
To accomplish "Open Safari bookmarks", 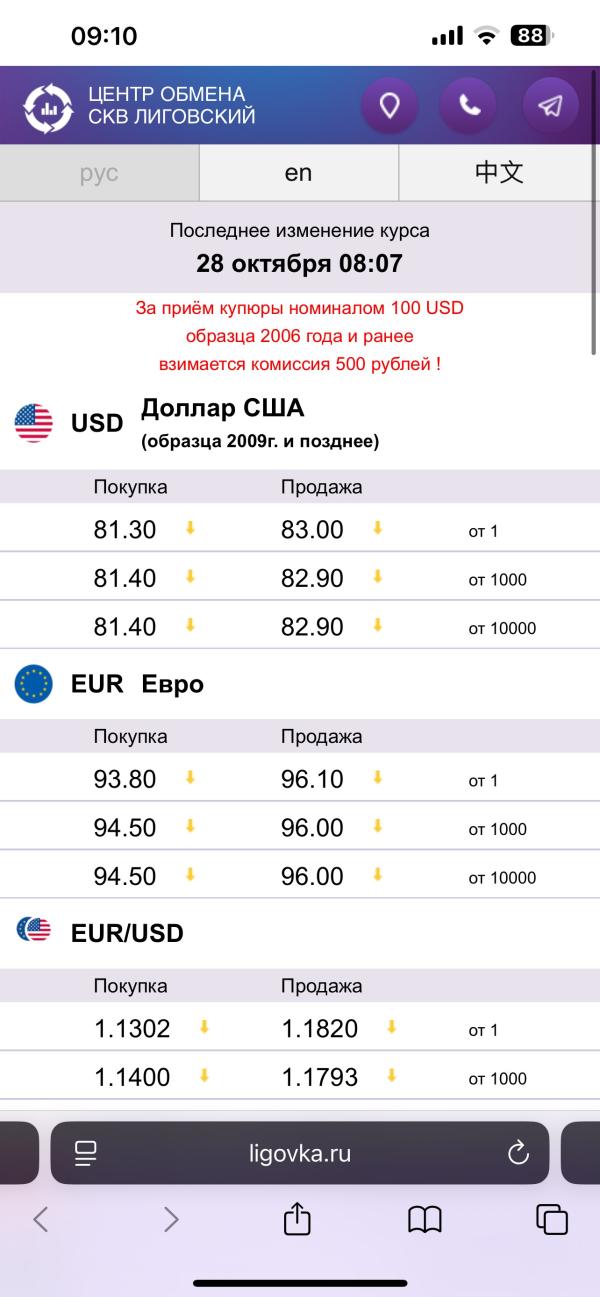I will [425, 1219].
